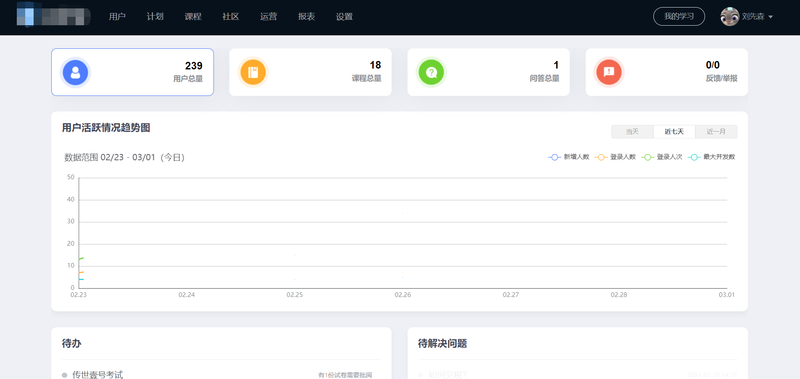Click the 待办 panel heading
Screen dimensions: 800x379
point(71,343)
